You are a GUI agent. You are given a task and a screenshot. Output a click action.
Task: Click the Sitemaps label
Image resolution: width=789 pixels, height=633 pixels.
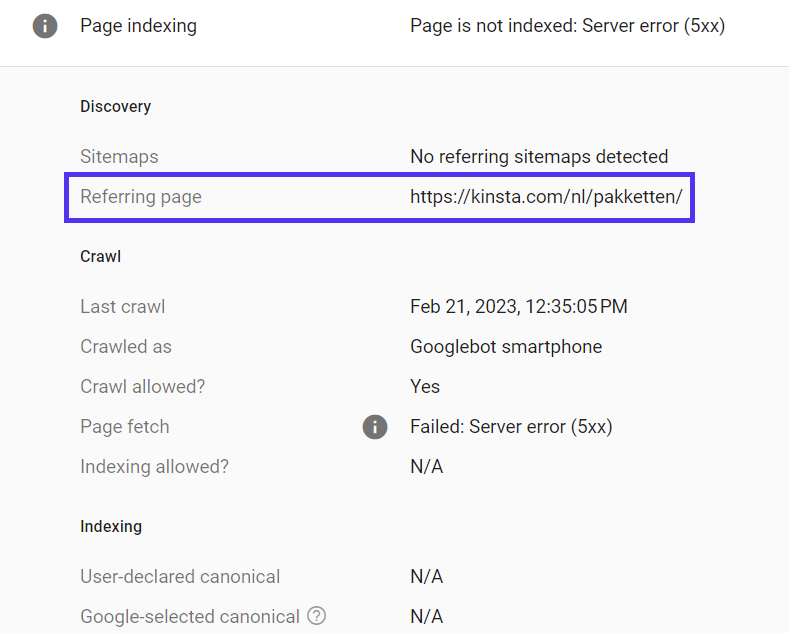119,156
